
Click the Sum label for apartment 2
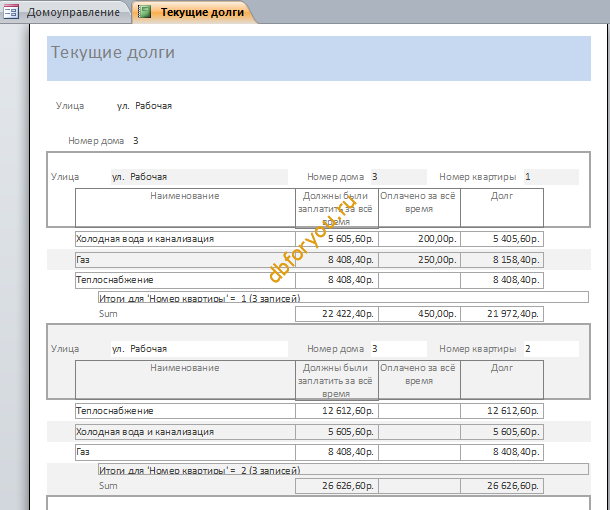pyautogui.click(x=108, y=486)
